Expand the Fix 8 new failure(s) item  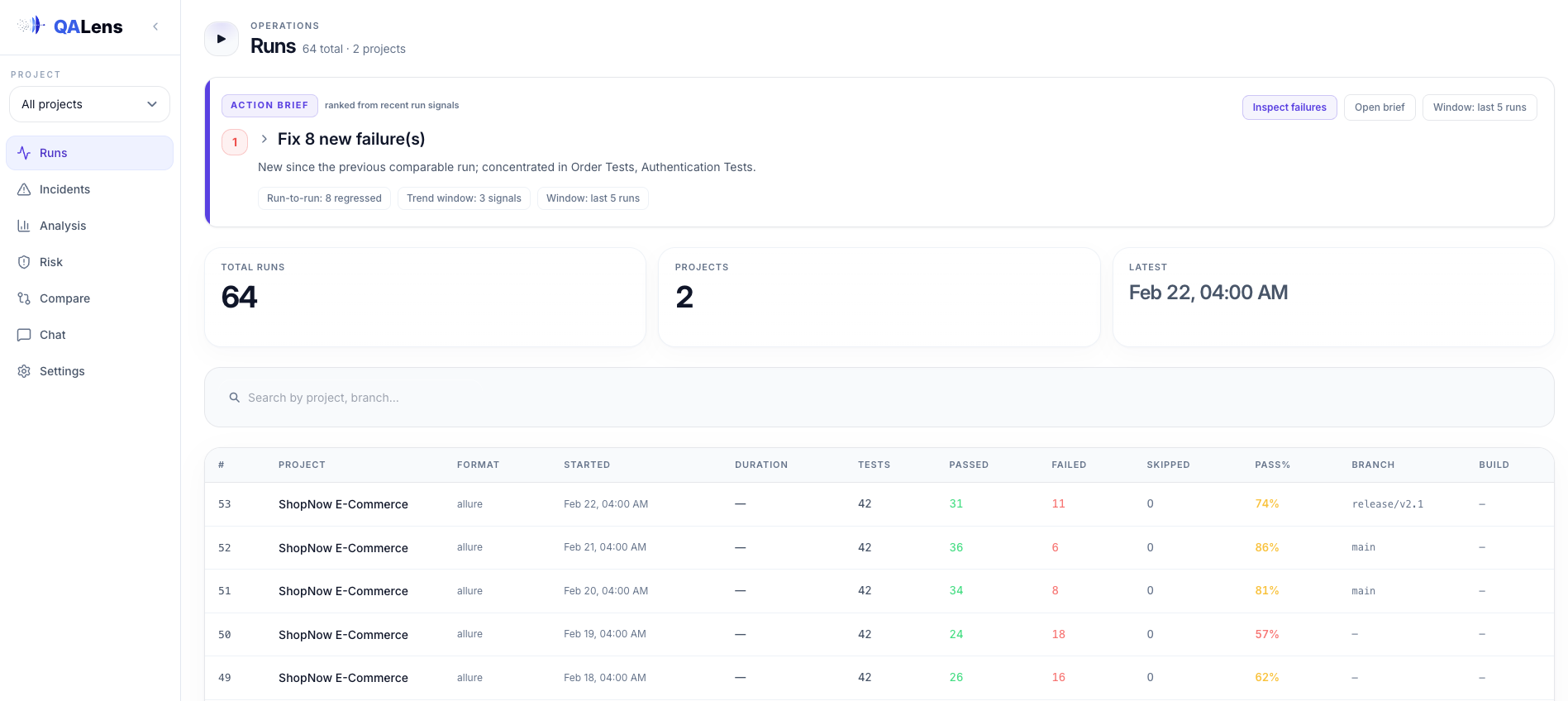click(x=264, y=139)
